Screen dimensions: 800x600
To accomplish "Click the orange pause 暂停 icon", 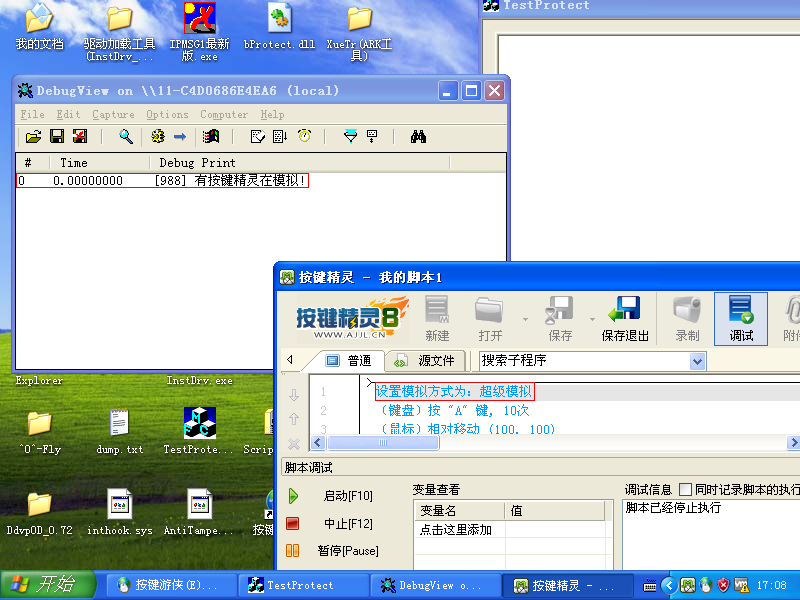I will [x=293, y=551].
